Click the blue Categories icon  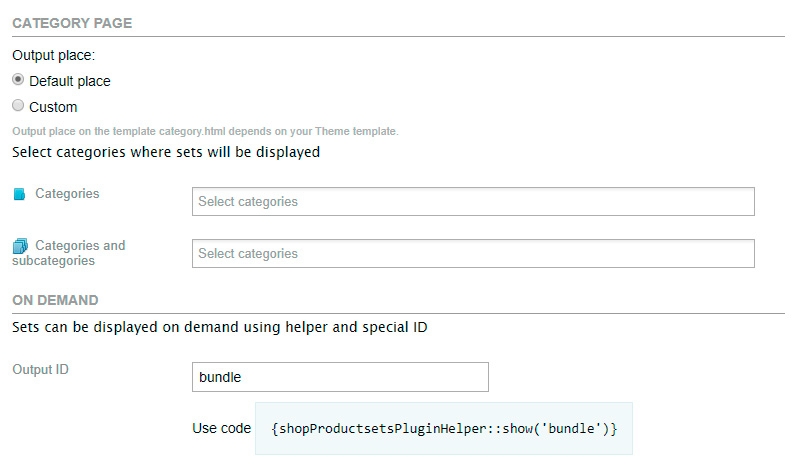[x=19, y=195]
